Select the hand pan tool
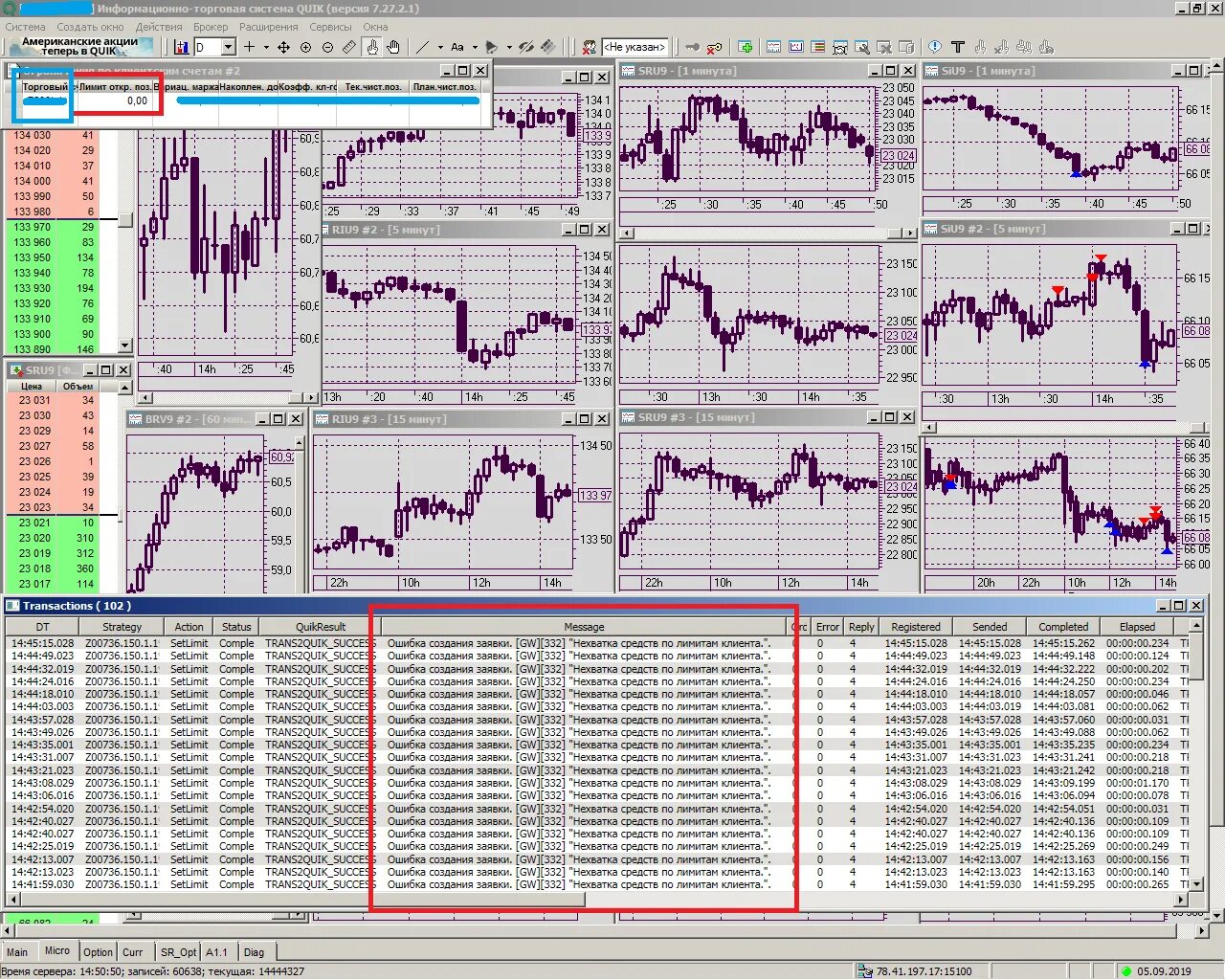 (x=393, y=47)
